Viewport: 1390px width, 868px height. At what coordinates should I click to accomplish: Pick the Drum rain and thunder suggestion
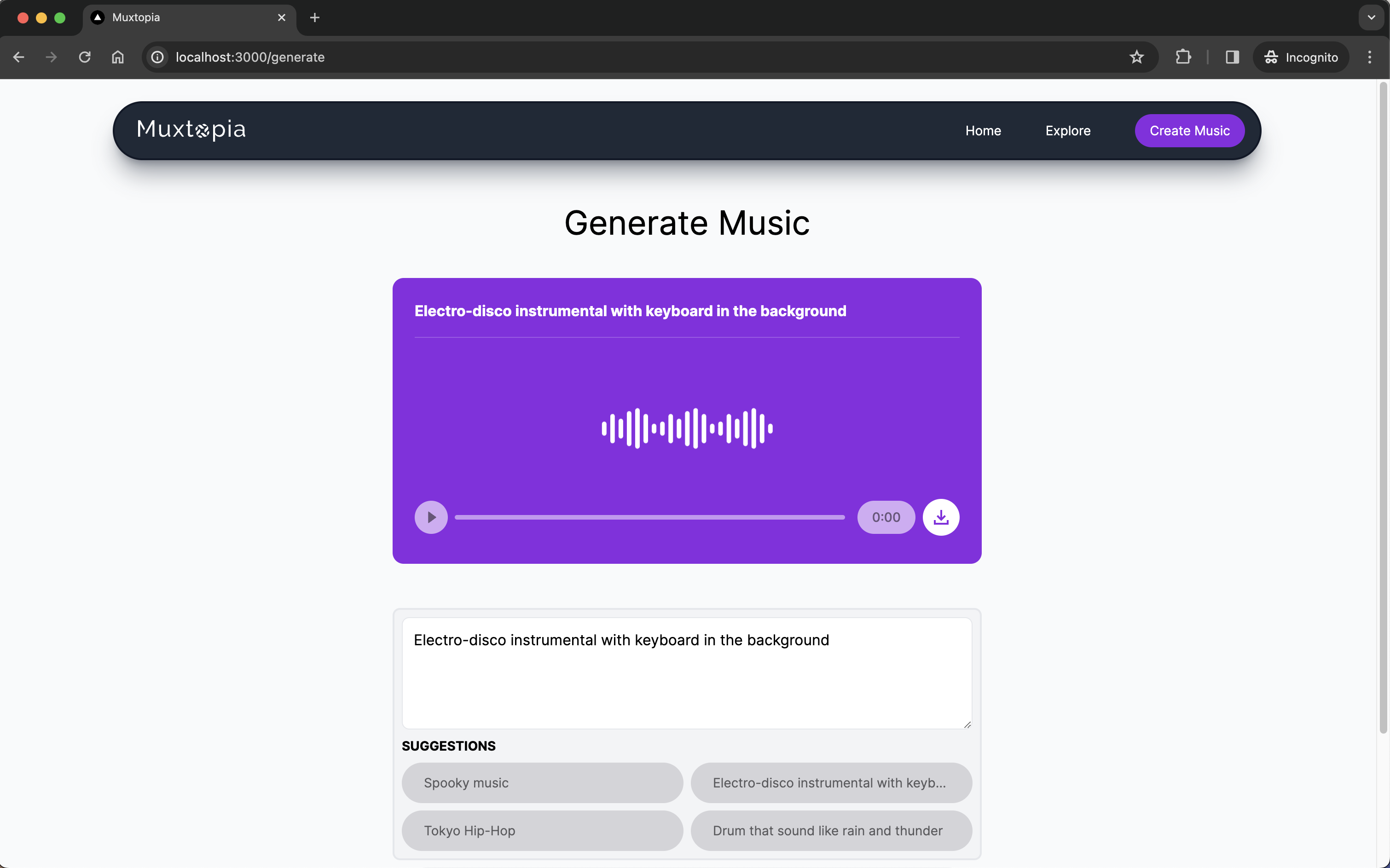click(831, 830)
